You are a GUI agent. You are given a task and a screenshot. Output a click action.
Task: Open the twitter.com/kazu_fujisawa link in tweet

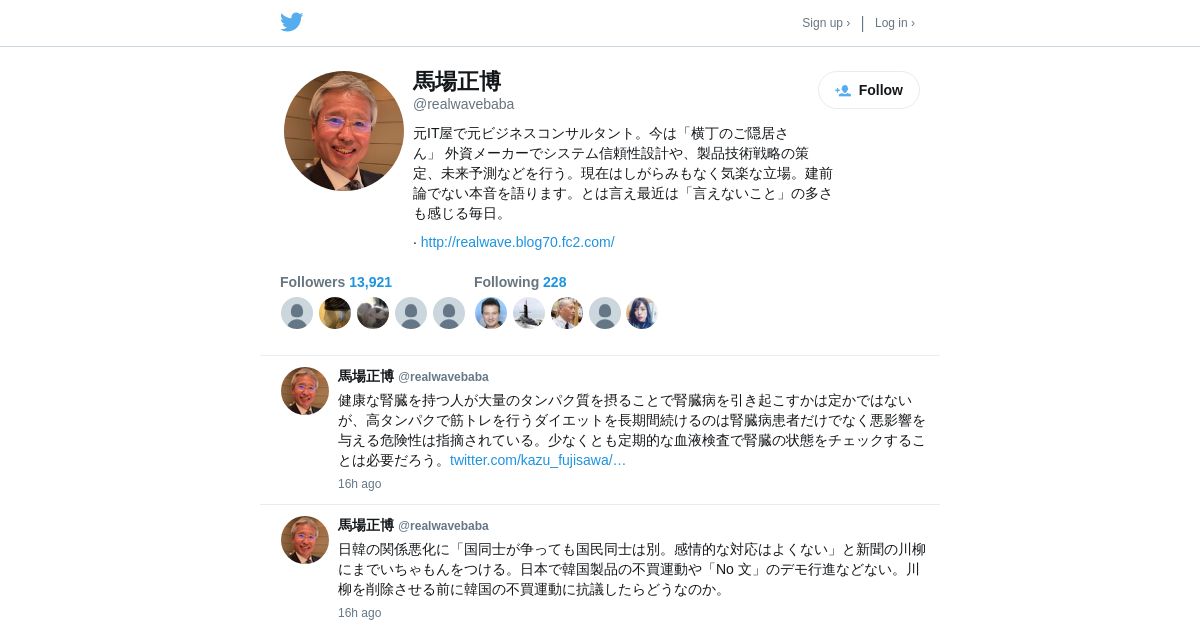point(538,460)
